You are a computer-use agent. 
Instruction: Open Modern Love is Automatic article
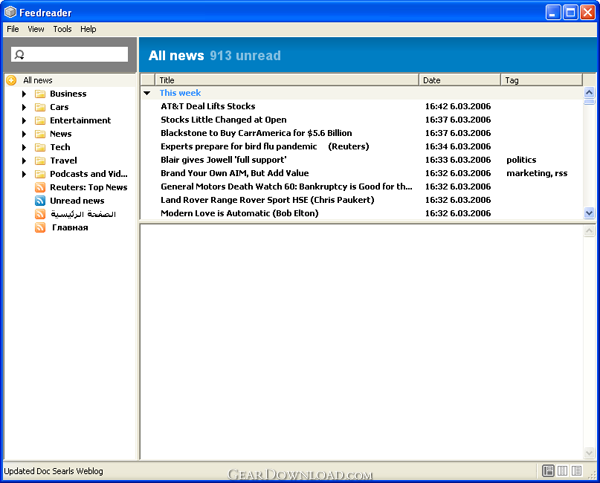(x=239, y=214)
